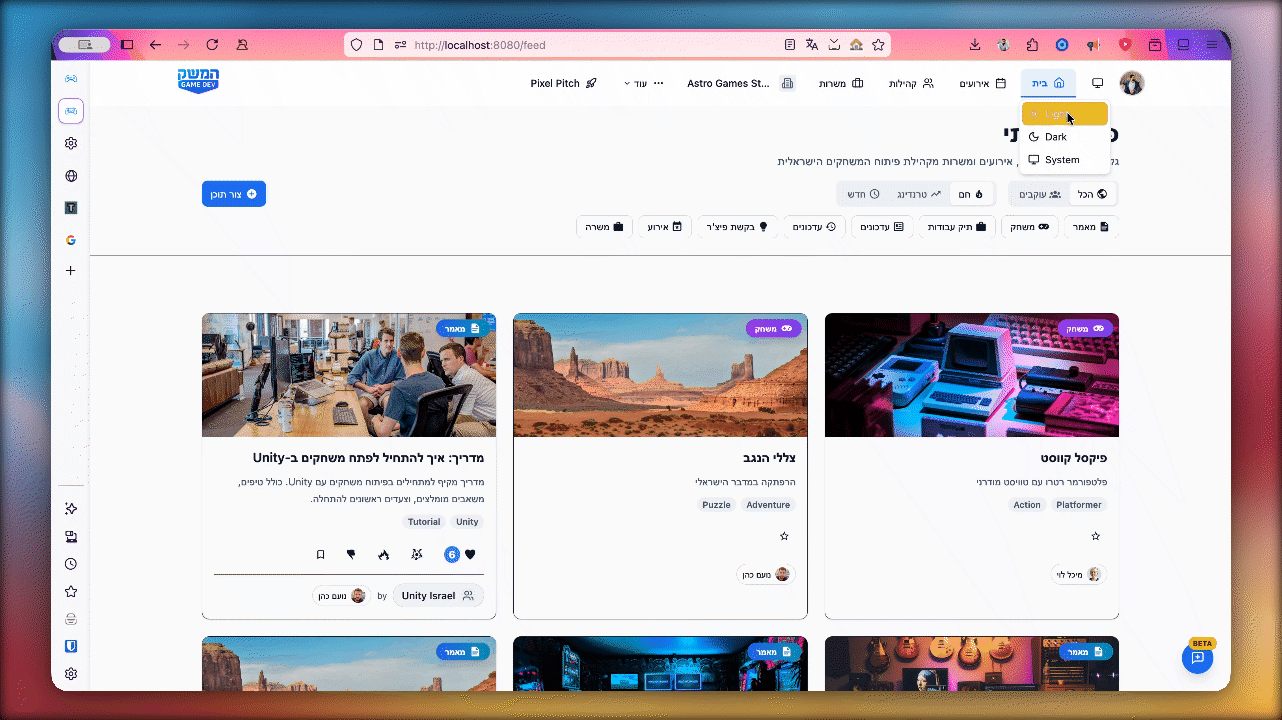Go to the בית home tab
This screenshot has height=720, width=1282.
point(1048,83)
